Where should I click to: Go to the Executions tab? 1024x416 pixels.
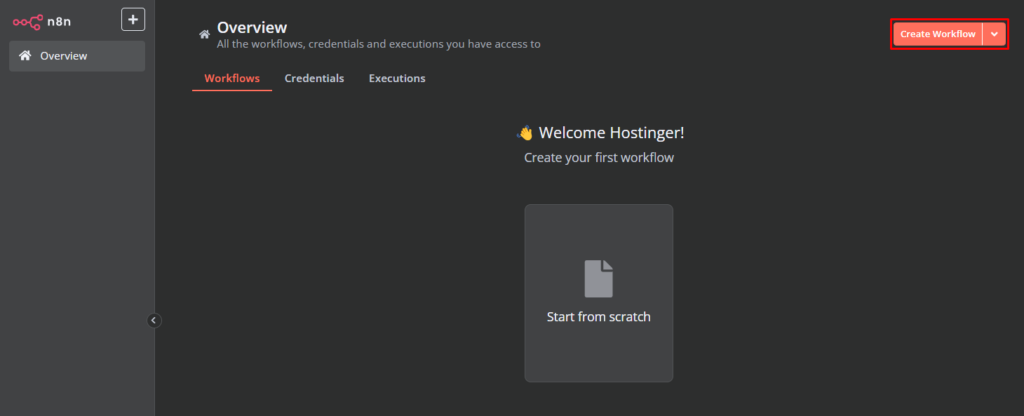click(397, 78)
